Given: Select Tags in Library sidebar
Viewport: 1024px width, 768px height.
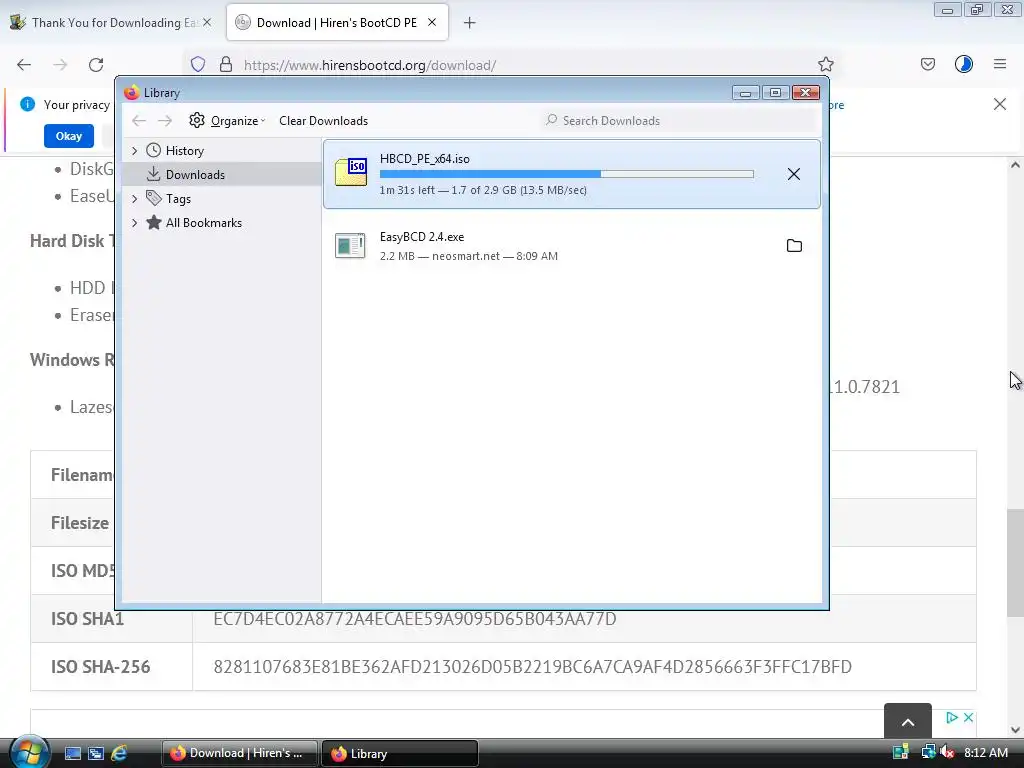Looking at the screenshot, I should [178, 199].
